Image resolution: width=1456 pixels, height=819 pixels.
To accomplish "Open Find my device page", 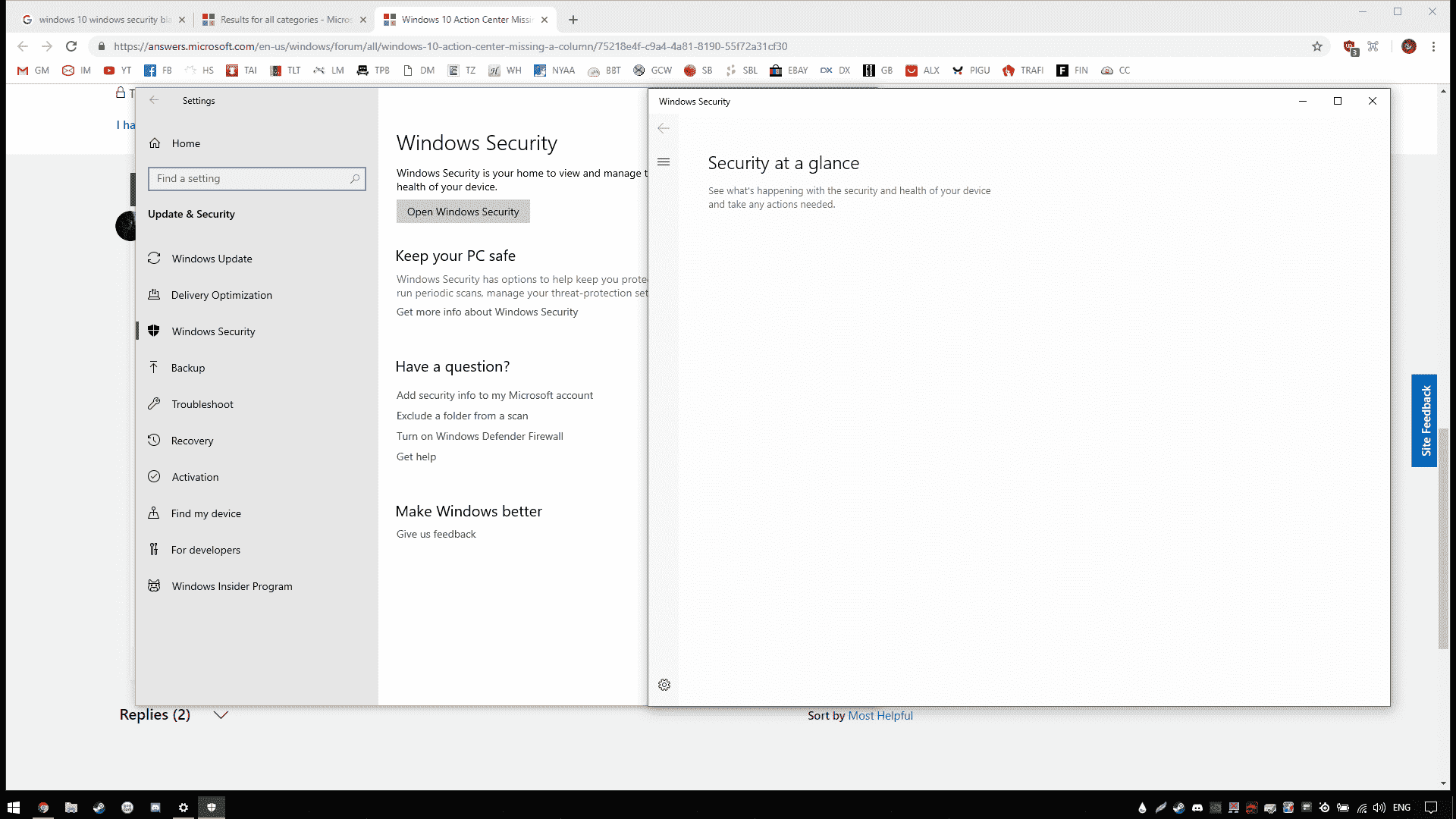I will [x=256, y=513].
